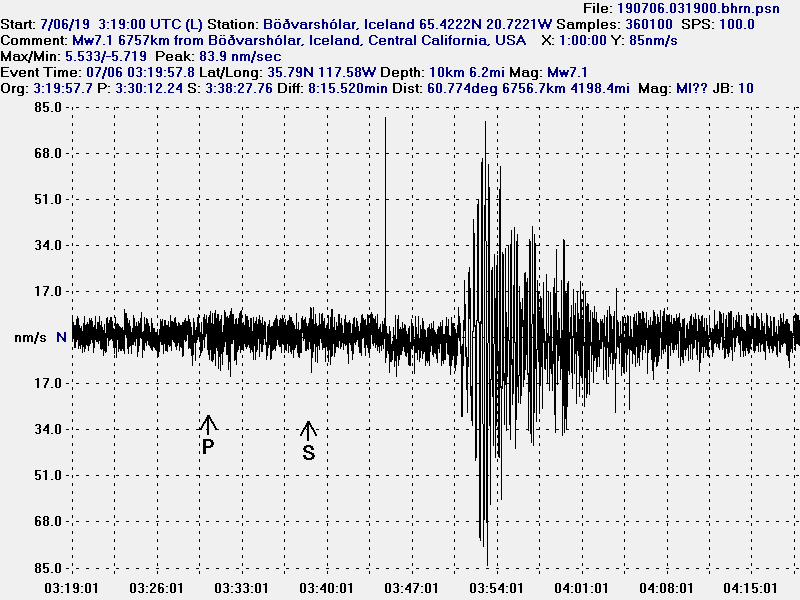Click the S wave arrival marker
The width and height of the screenshot is (800, 600).
308,441
